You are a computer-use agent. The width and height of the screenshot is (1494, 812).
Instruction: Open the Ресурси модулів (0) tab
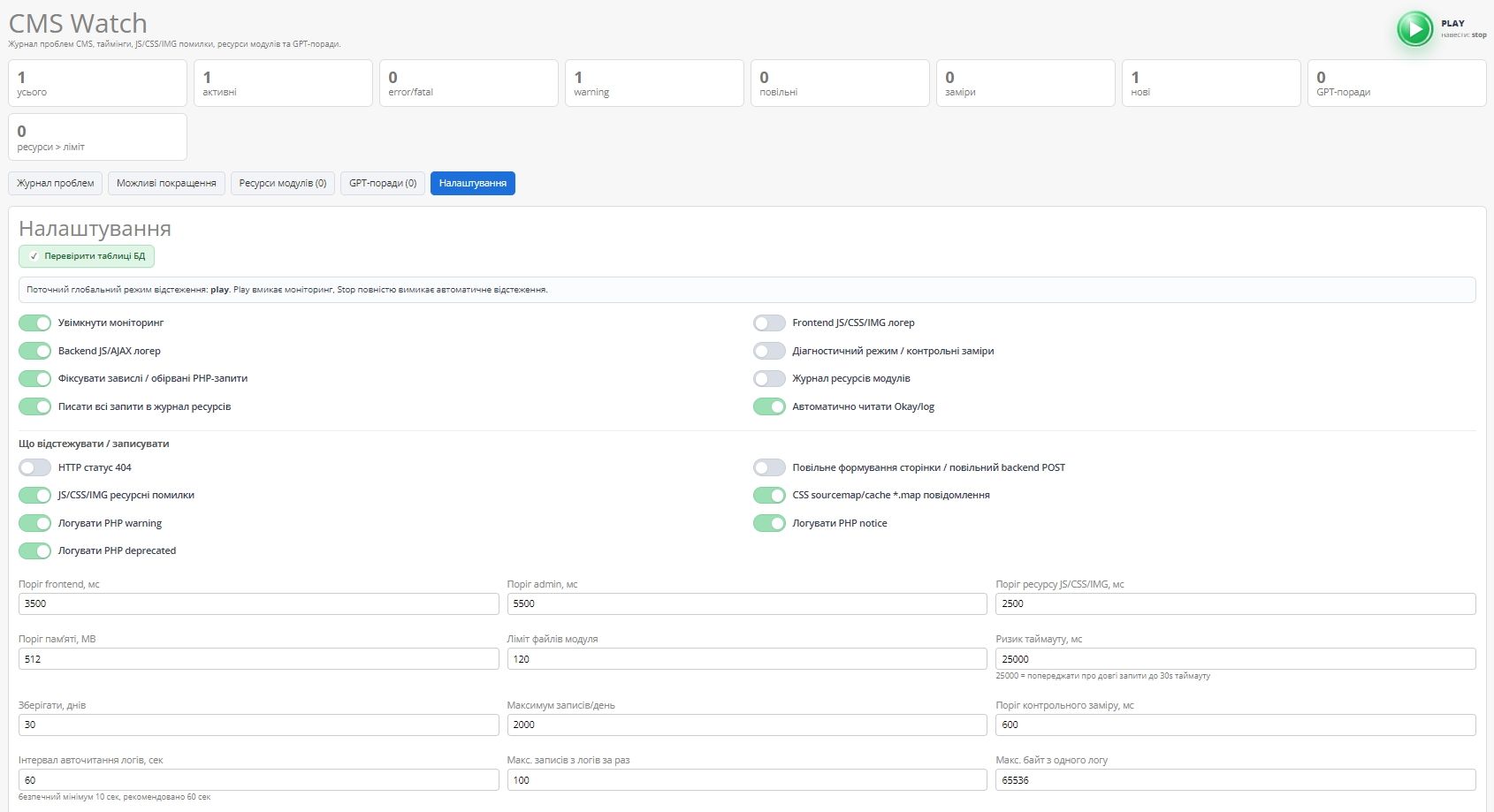(x=283, y=183)
